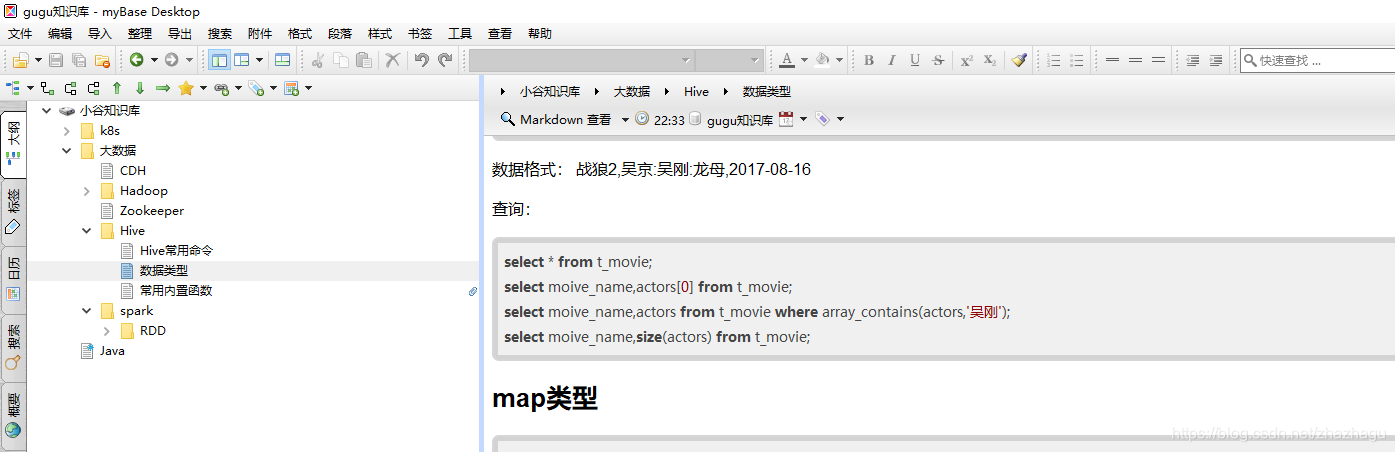Click the format painter brush icon

[x=1019, y=60]
